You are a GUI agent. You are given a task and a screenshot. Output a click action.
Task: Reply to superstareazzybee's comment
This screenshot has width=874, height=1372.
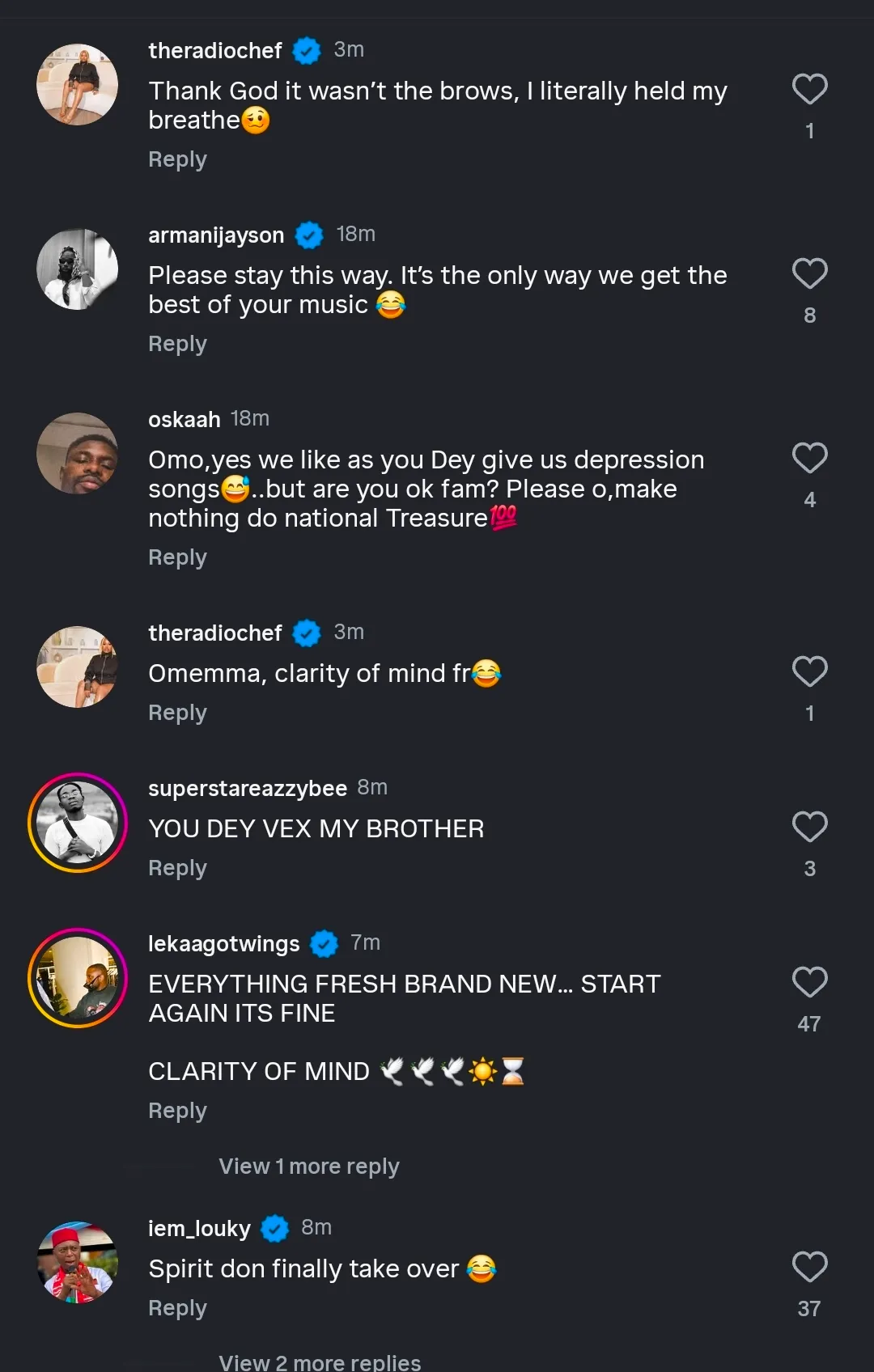click(177, 869)
